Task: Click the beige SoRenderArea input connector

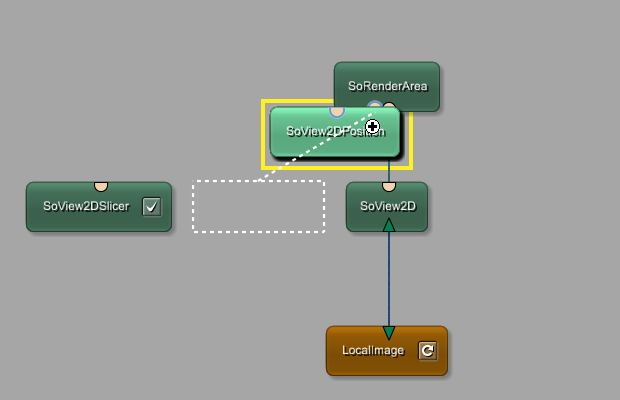Action: pos(390,107)
